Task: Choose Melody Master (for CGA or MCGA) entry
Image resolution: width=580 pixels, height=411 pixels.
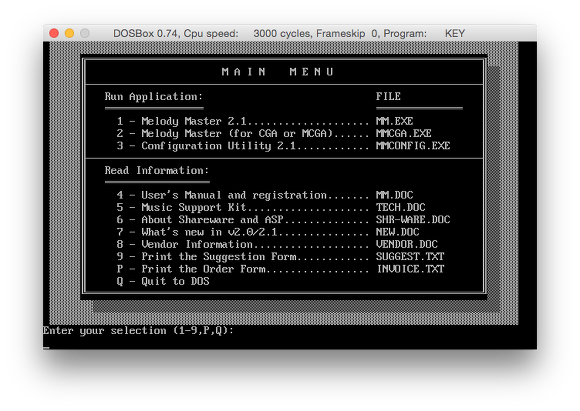Action: (274, 133)
